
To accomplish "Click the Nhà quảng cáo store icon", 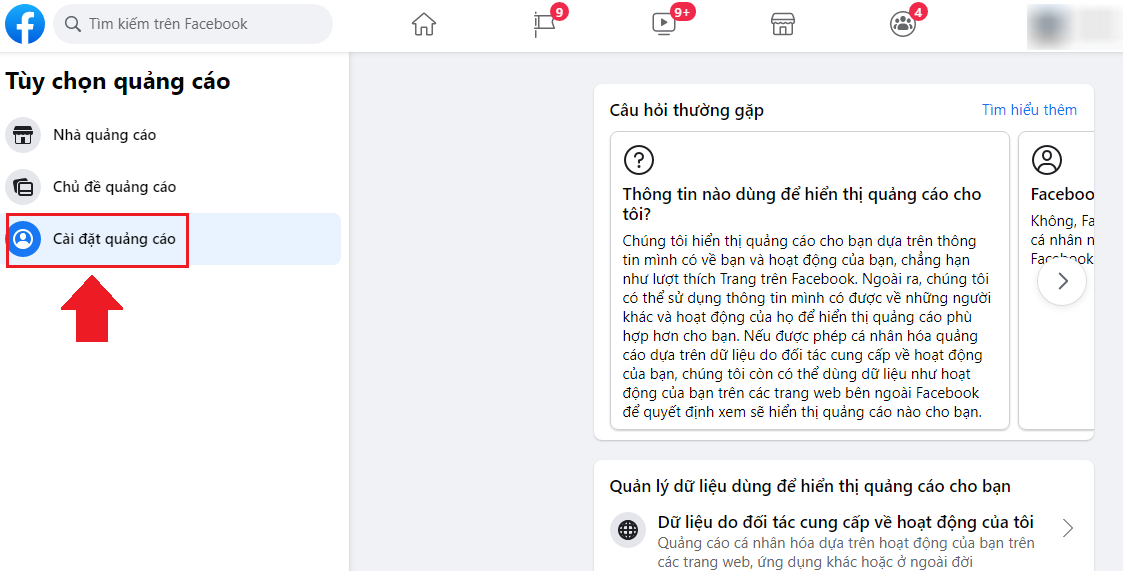I will [23, 135].
